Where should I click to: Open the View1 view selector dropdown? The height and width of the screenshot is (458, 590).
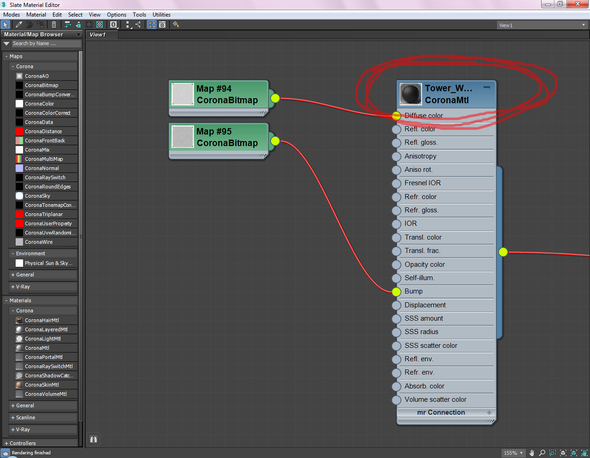tap(542, 25)
